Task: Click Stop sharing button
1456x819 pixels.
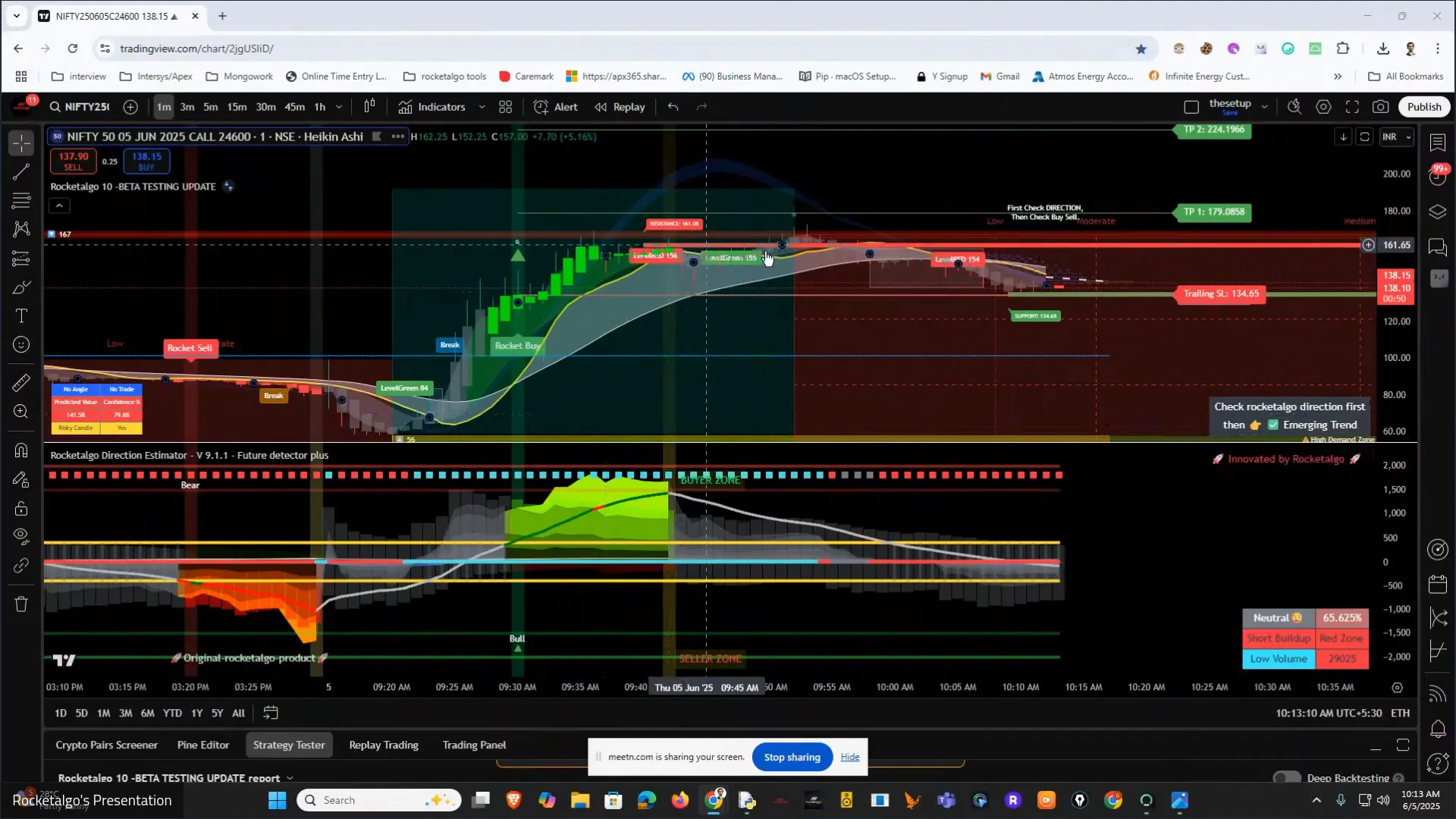Action: coord(792,757)
